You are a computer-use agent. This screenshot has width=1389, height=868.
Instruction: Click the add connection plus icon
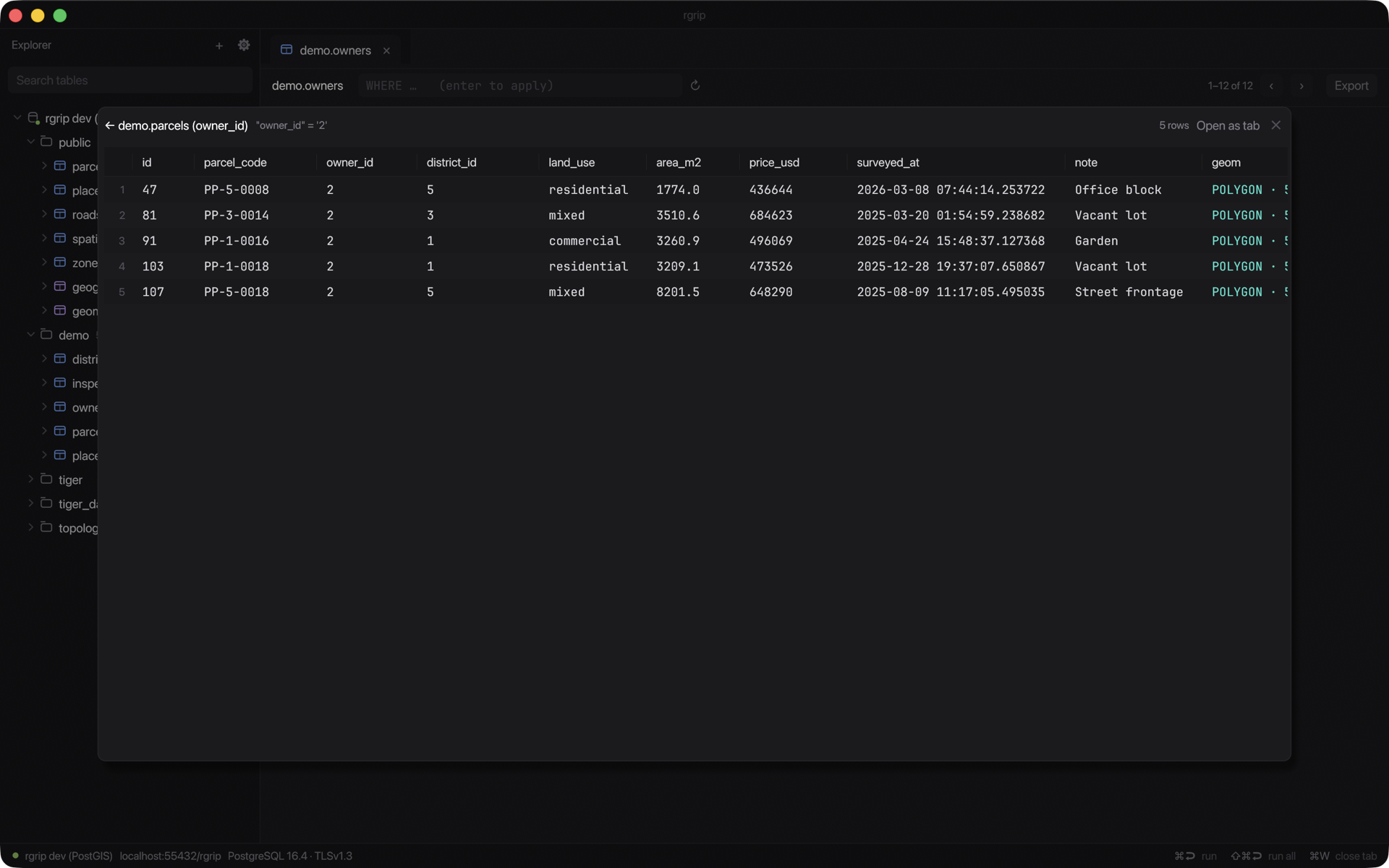click(x=219, y=46)
